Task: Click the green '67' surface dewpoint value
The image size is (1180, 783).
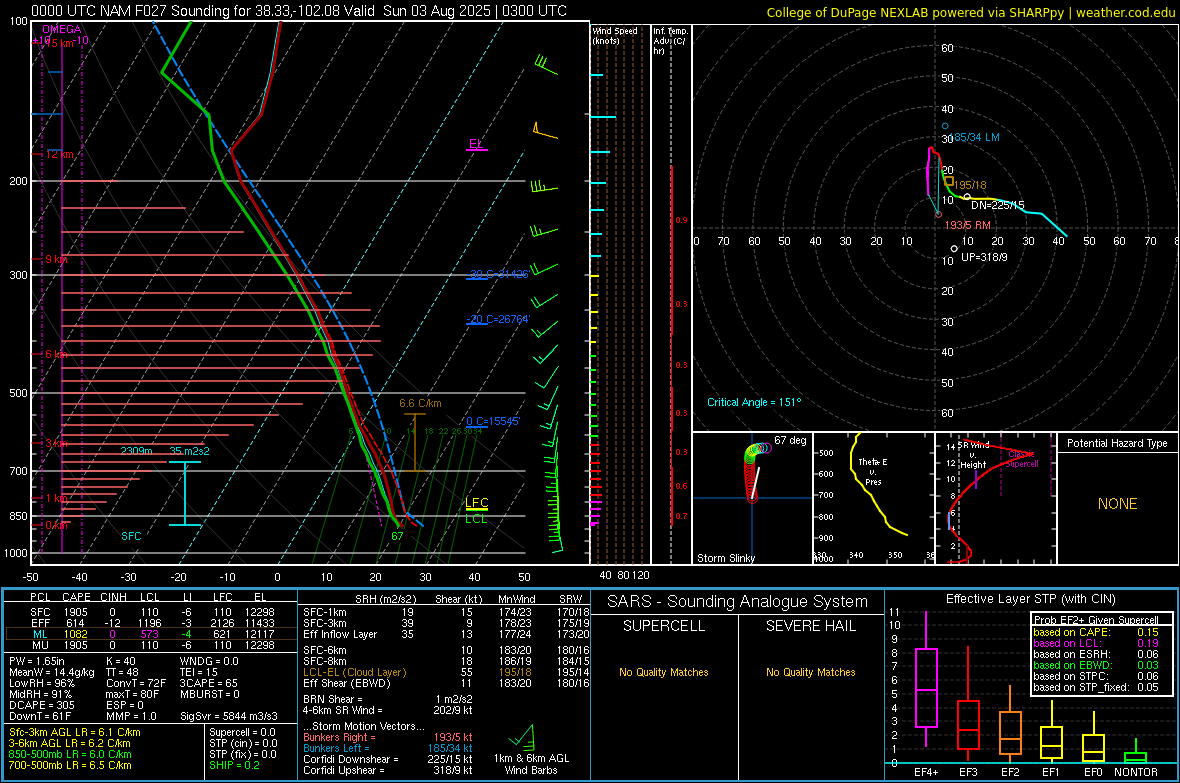Action: click(397, 536)
